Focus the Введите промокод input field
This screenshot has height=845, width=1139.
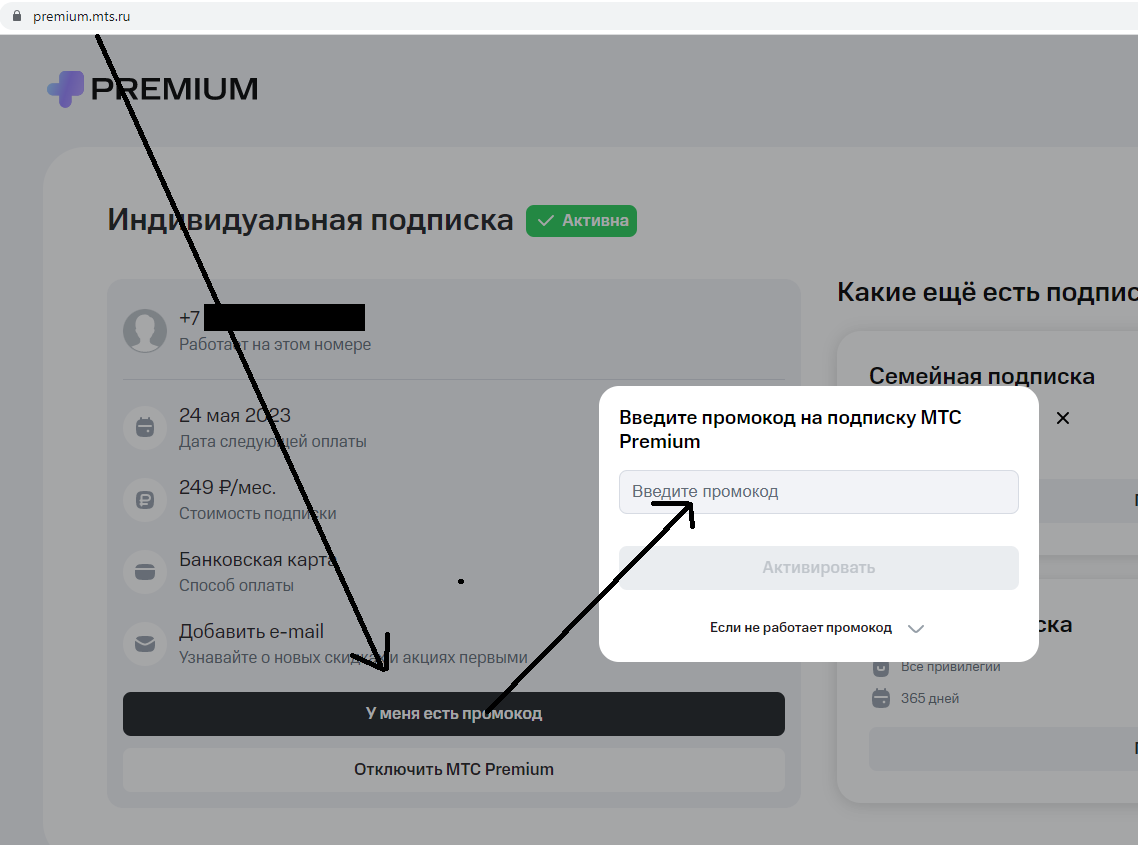(x=818, y=492)
